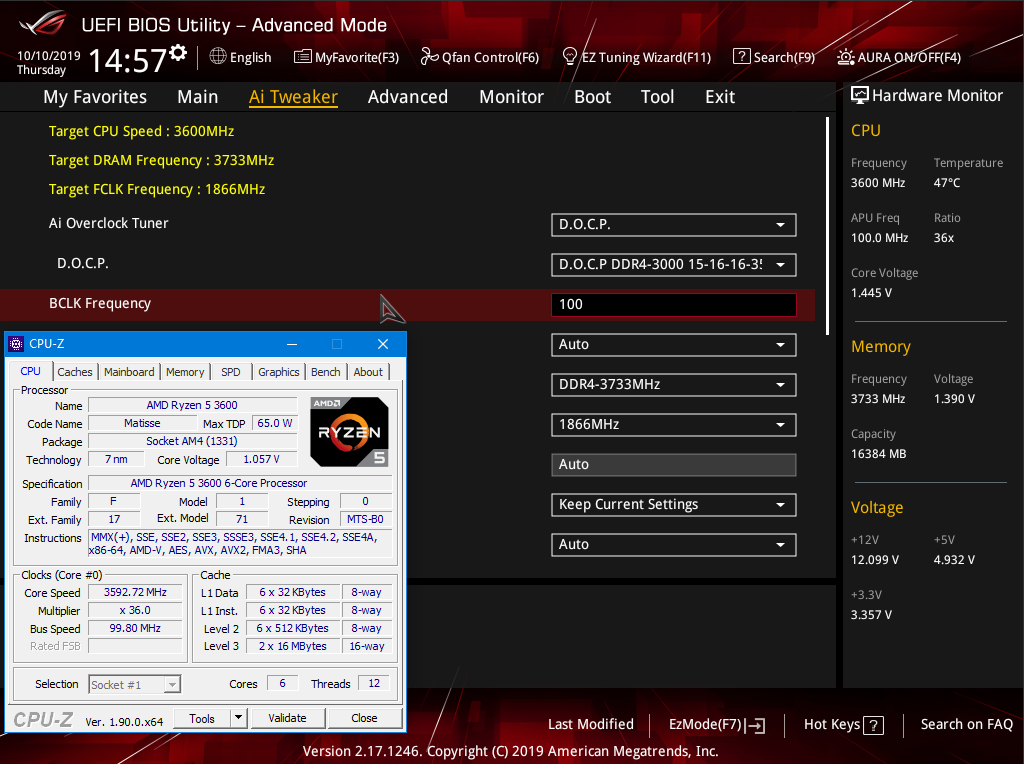Click the English language globe icon
The height and width of the screenshot is (764, 1024).
click(x=218, y=56)
